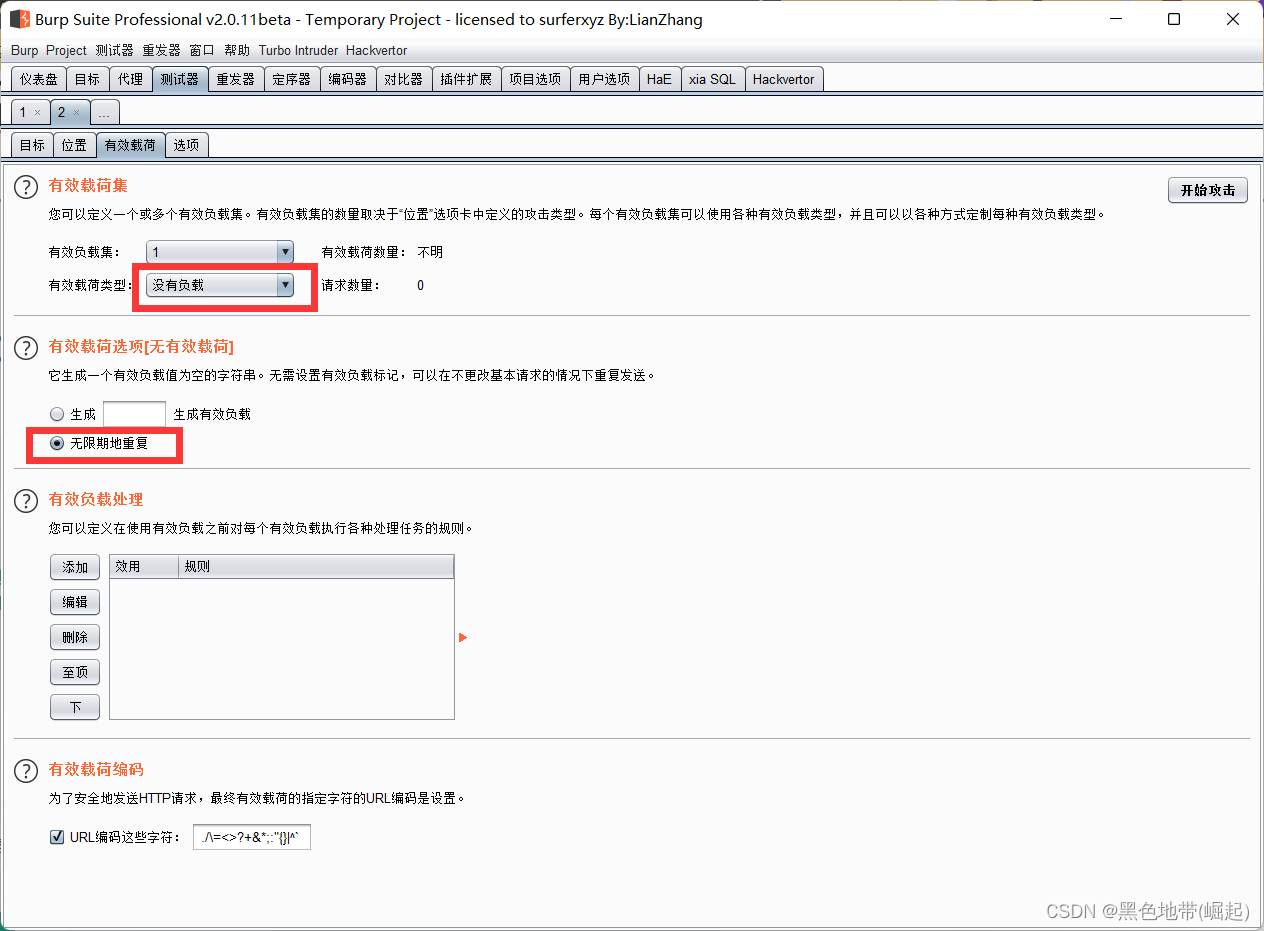Switch to the 编码器 tab

pos(348,79)
